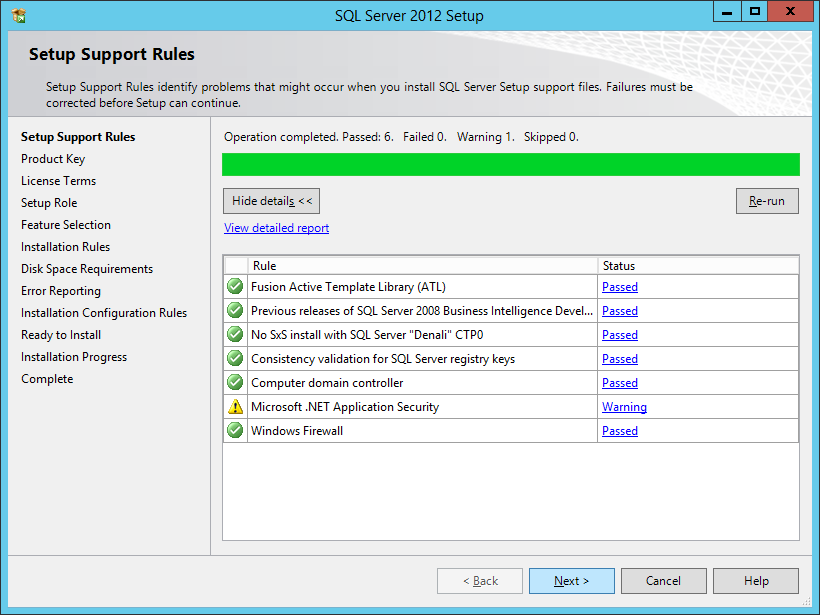
Task: Open the Warning link for .NET Application Security
Action: pyautogui.click(x=624, y=406)
